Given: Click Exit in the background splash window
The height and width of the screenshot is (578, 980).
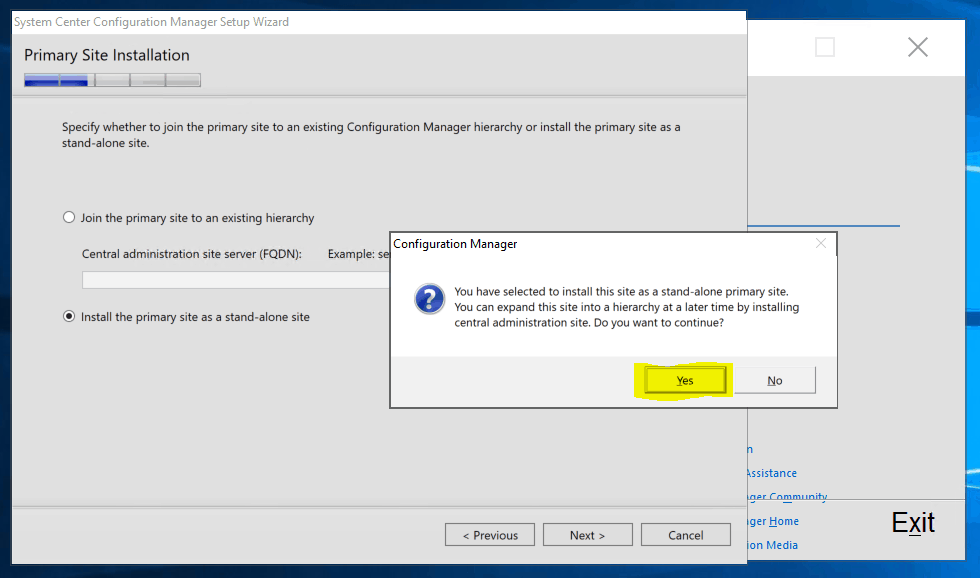Looking at the screenshot, I should (912, 522).
